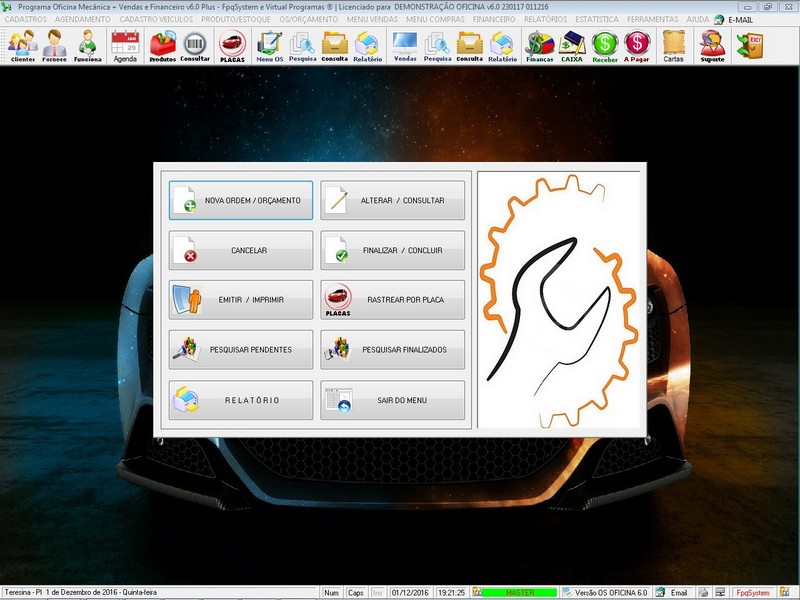Click the CANCELAR button
Screen dimensions: 800x600
click(241, 251)
